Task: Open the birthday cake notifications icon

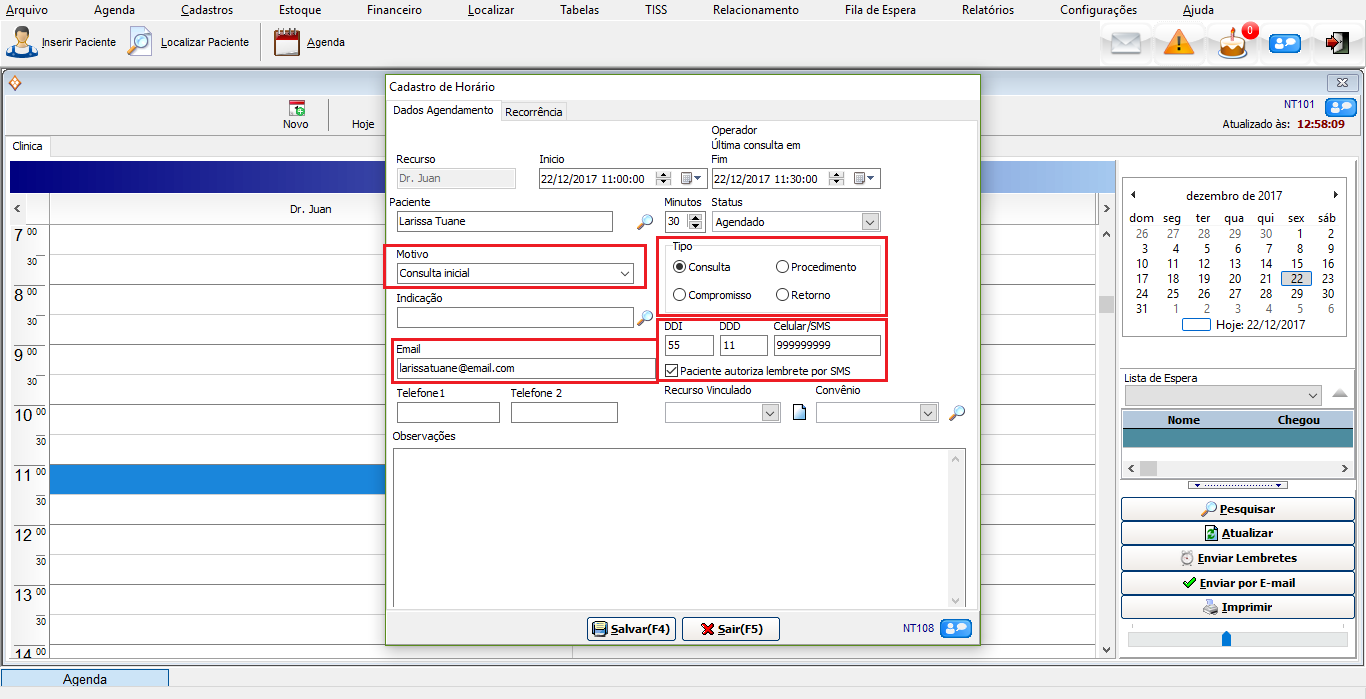Action: point(1233,43)
